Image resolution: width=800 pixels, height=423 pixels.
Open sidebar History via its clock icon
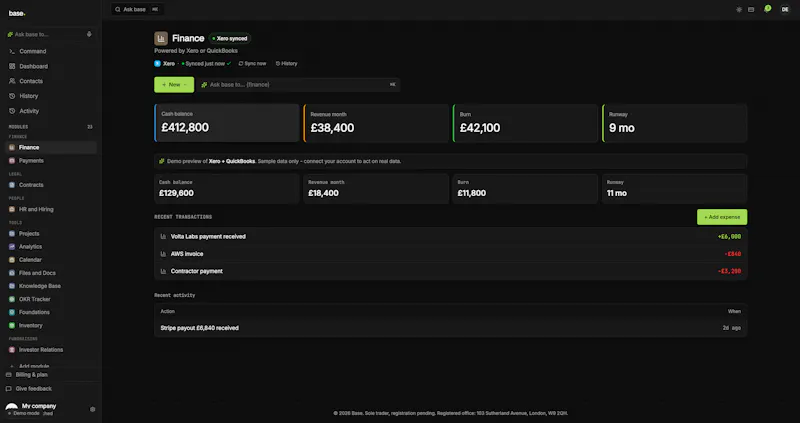pyautogui.click(x=12, y=96)
